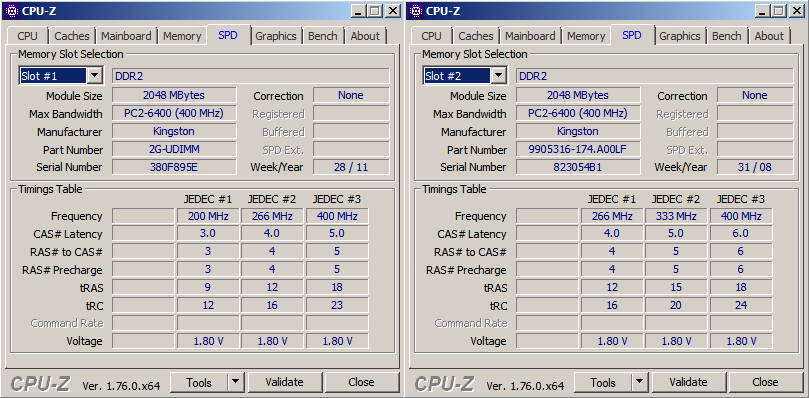Click part number 2G-UDIMM field
The height and width of the screenshot is (398, 809).
point(174,150)
